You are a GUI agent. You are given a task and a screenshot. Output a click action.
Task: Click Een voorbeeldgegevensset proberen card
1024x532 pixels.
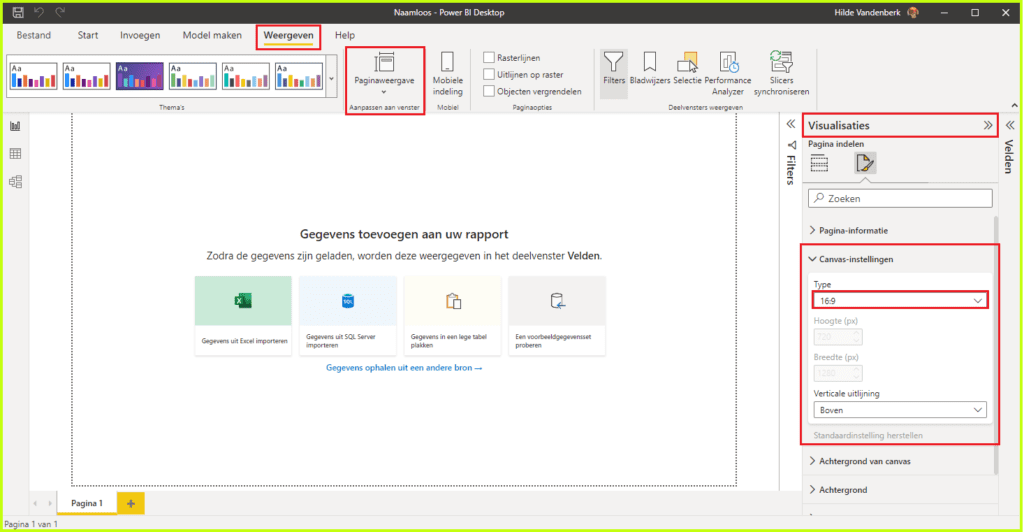click(x=557, y=316)
